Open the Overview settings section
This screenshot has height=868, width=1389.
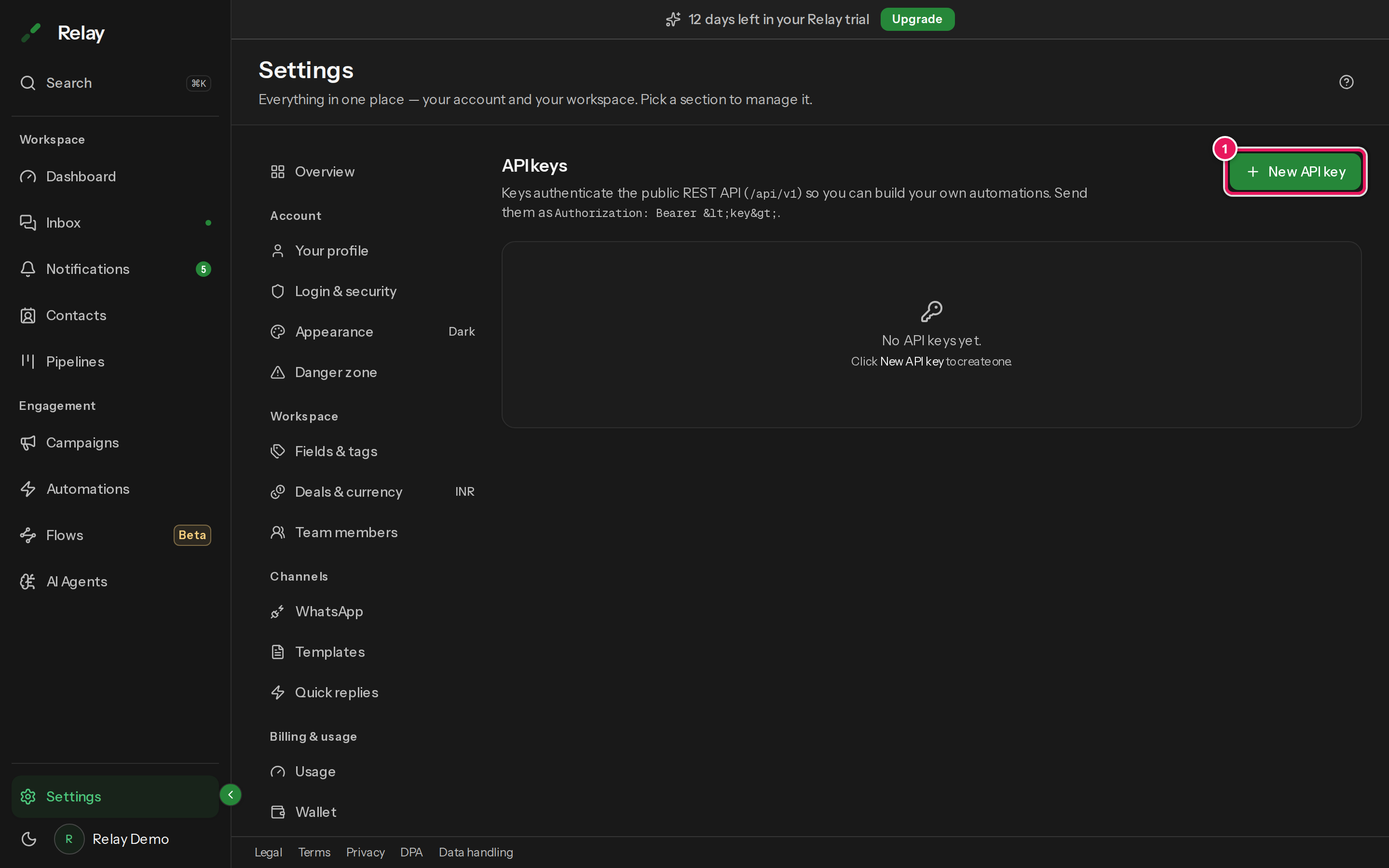[x=372, y=172]
